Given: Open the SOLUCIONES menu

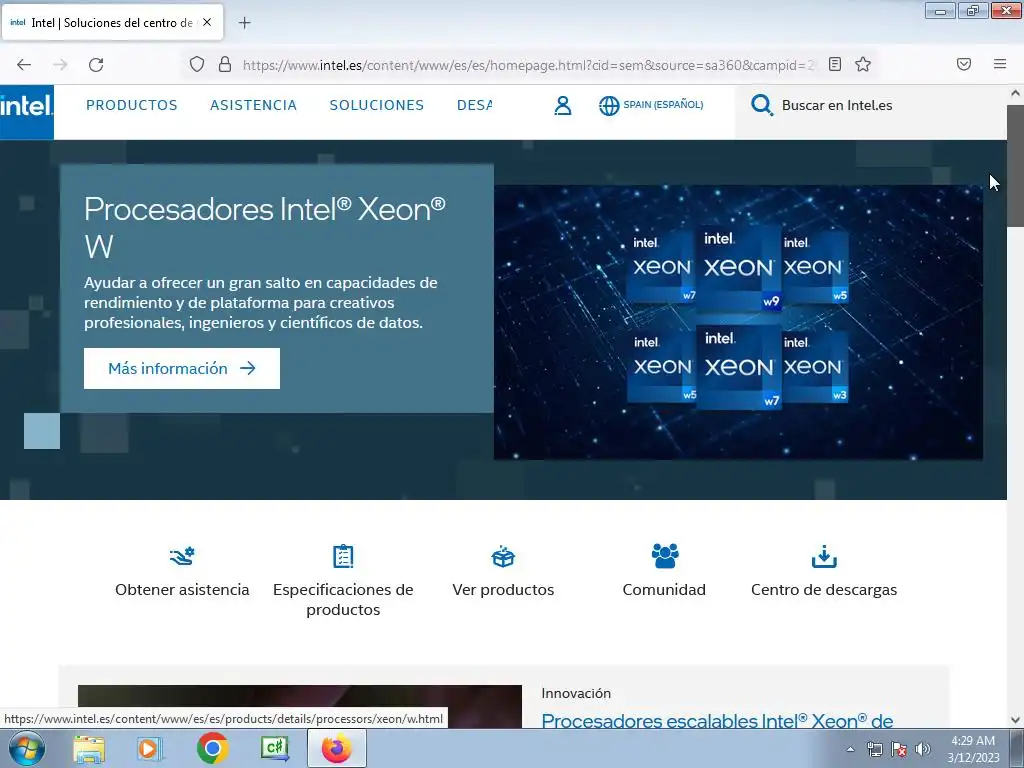Looking at the screenshot, I should pos(377,105).
